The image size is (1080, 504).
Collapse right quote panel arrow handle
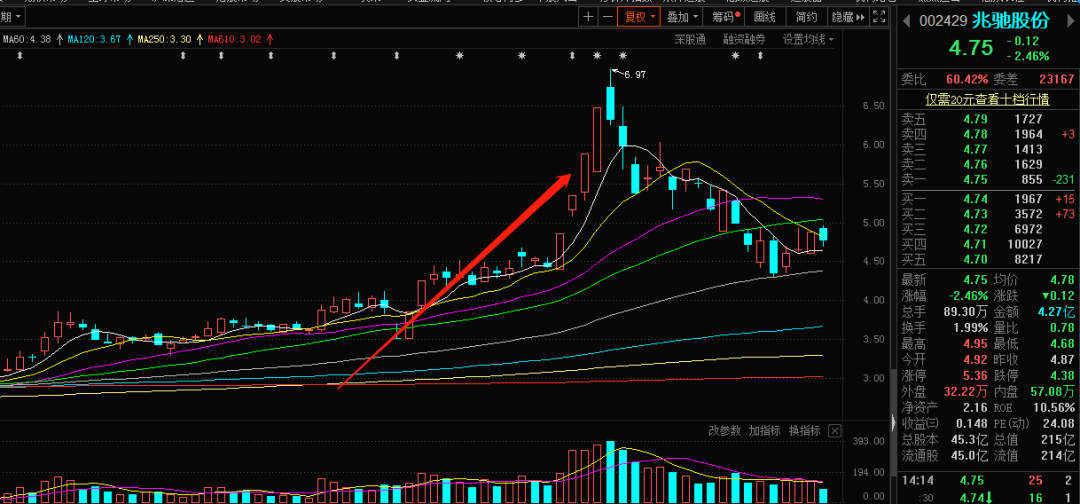tap(894, 422)
